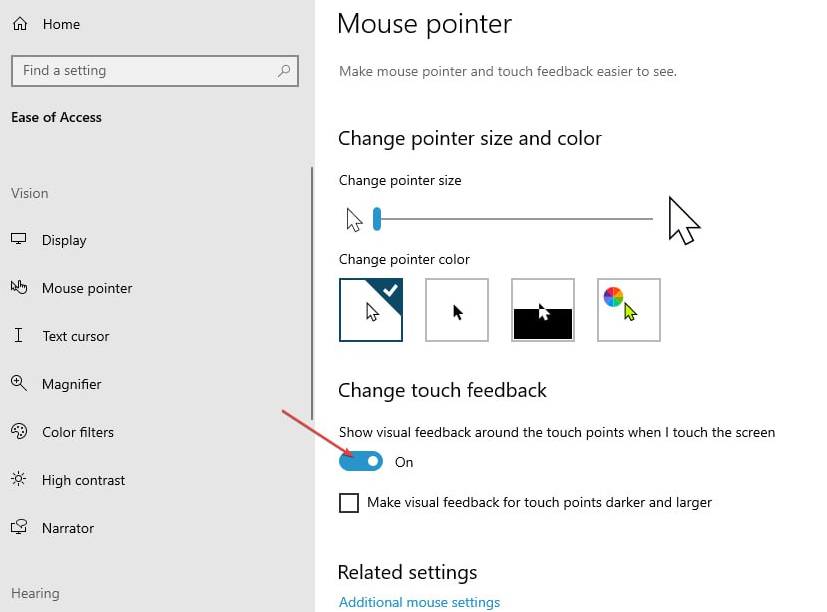The image size is (827, 612).
Task: Click the Change touch feedback heading
Action: click(442, 390)
